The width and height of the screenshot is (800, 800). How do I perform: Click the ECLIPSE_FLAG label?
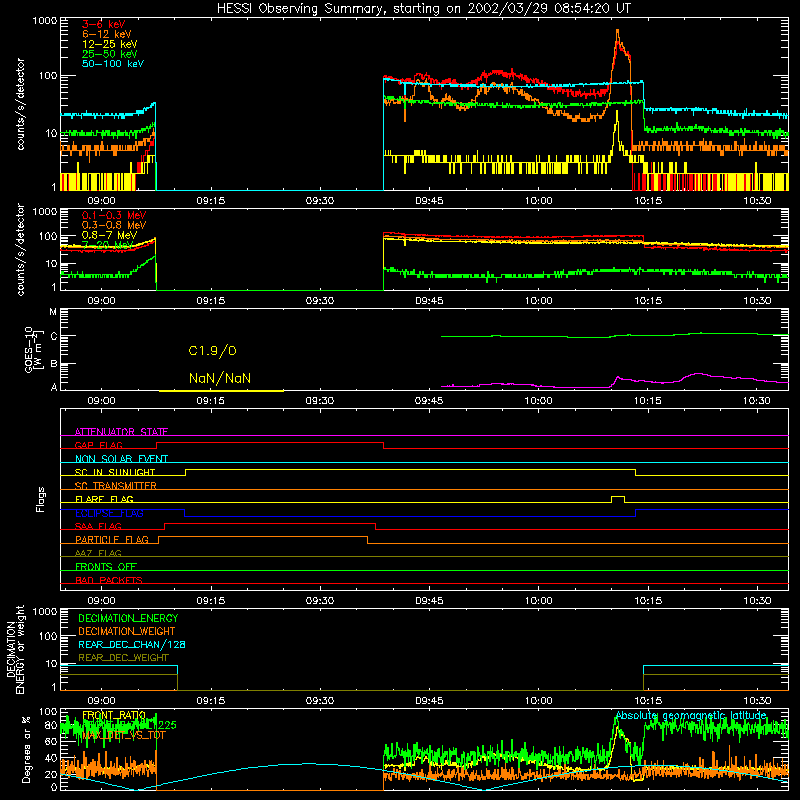pos(109,513)
